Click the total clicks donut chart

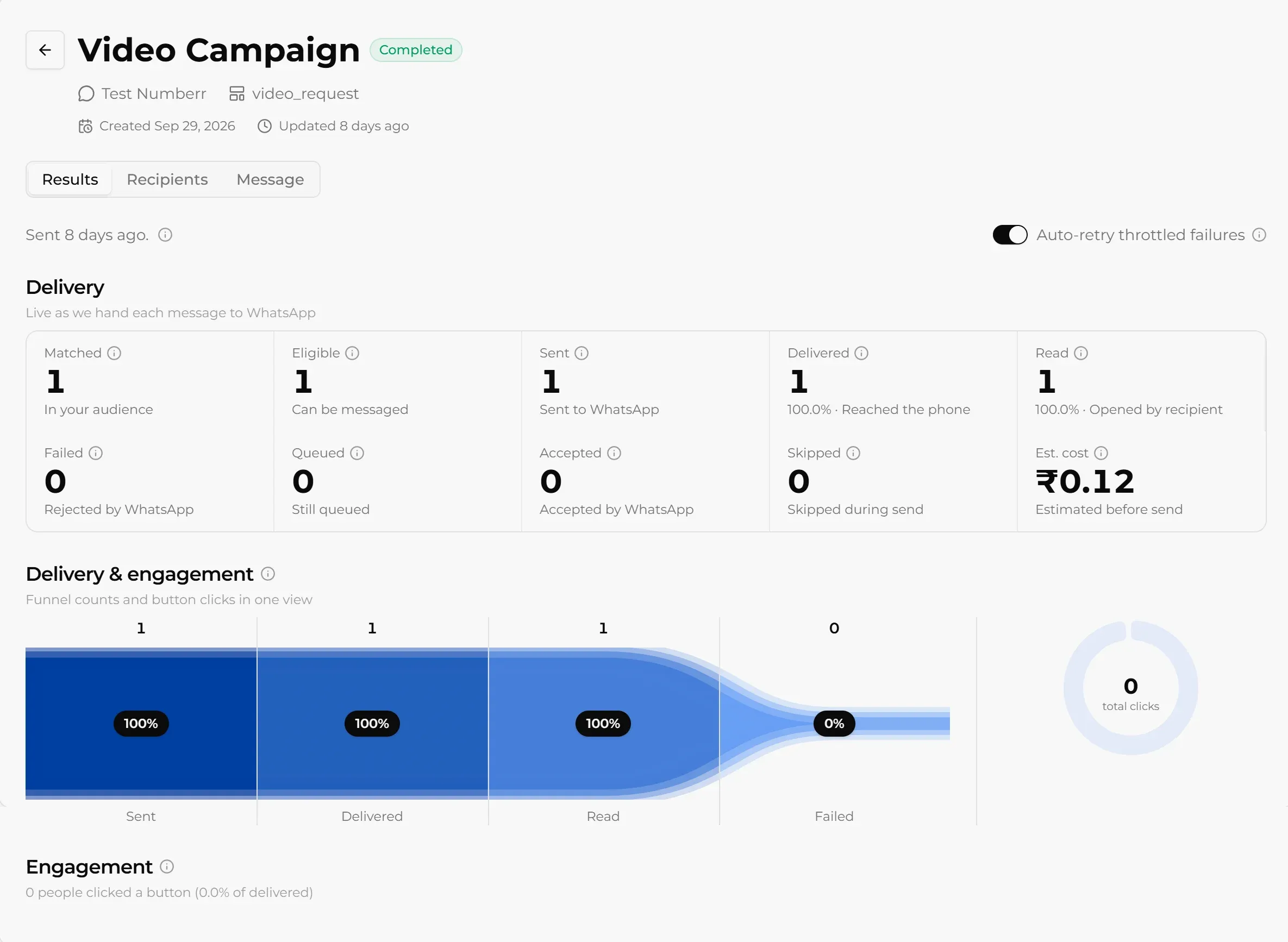[1130, 688]
